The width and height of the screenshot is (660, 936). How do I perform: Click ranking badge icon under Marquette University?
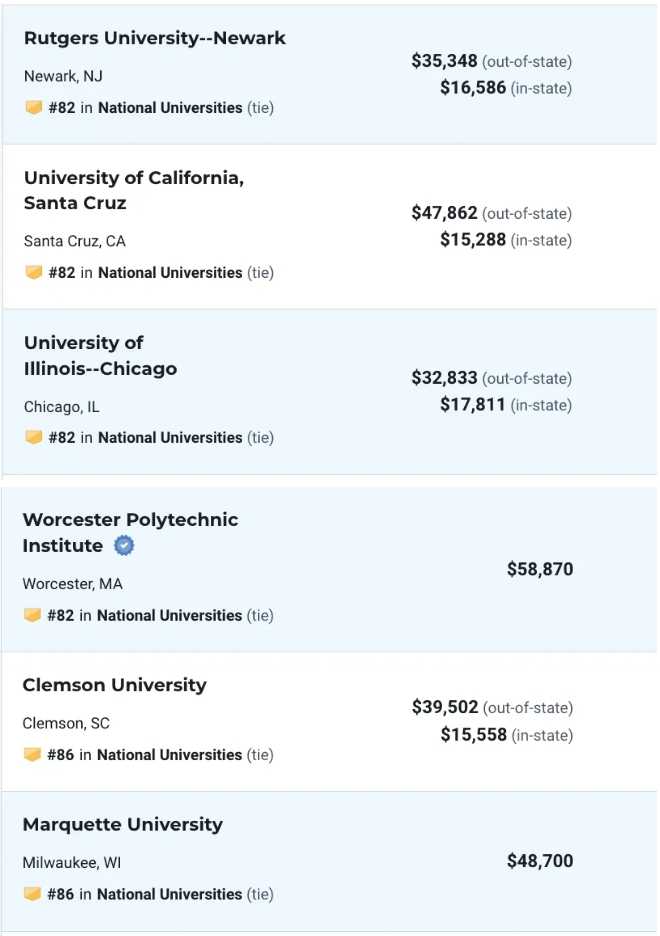click(x=33, y=894)
